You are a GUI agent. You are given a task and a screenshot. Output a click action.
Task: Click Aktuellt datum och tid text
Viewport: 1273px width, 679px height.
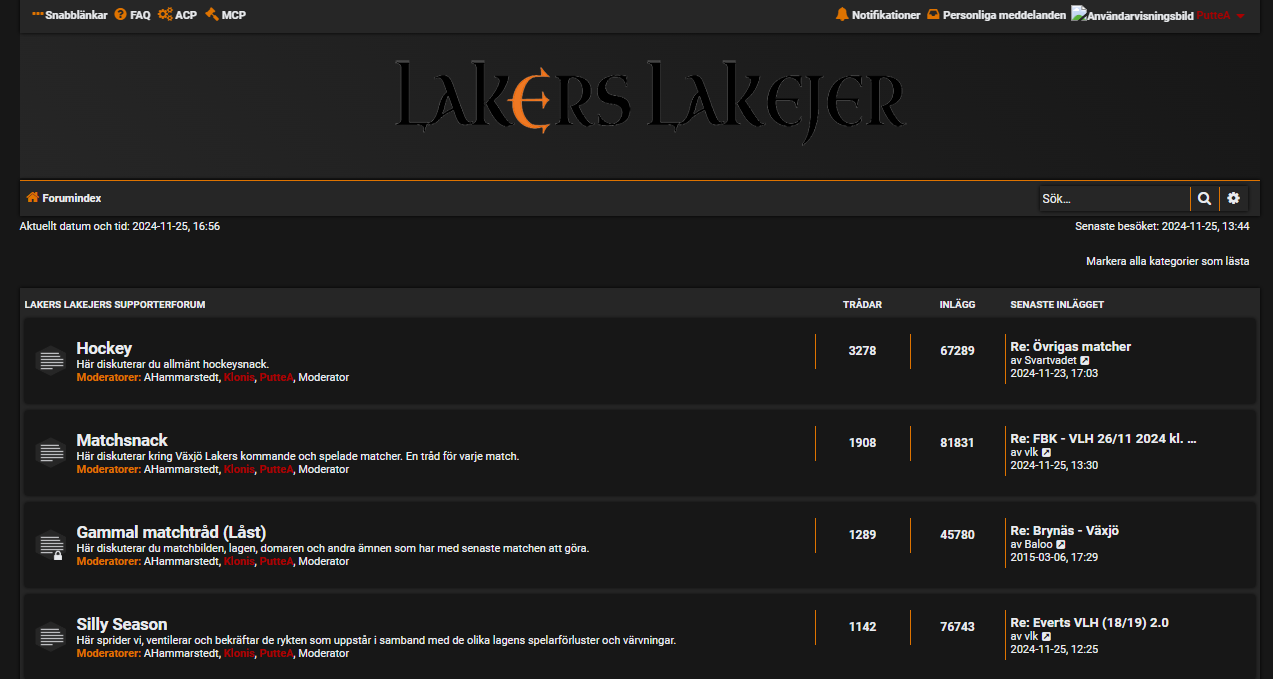(120, 226)
